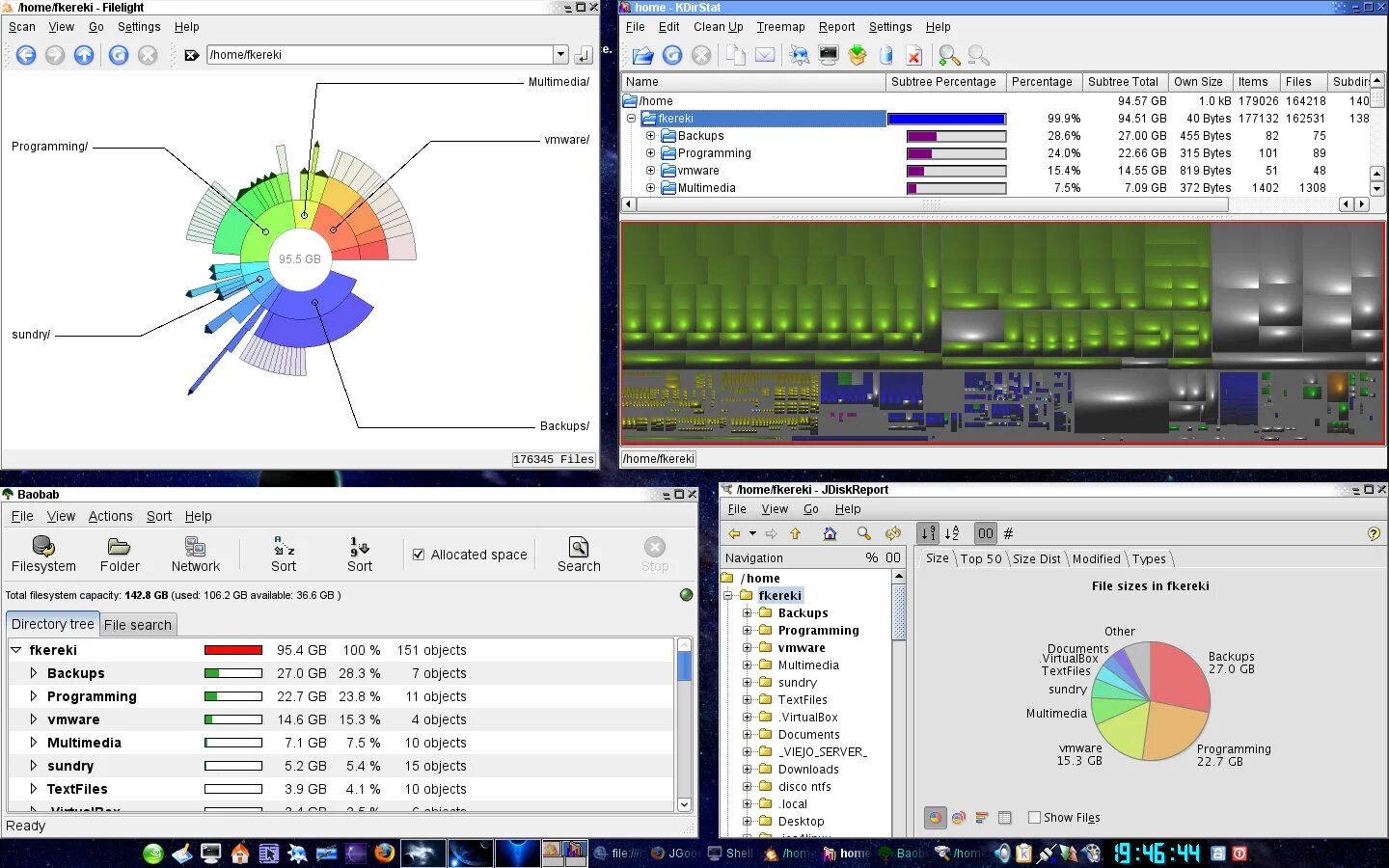The height and width of the screenshot is (868, 1389).
Task: Select the bar chart view button in JDiskReport
Action: click(x=982, y=818)
